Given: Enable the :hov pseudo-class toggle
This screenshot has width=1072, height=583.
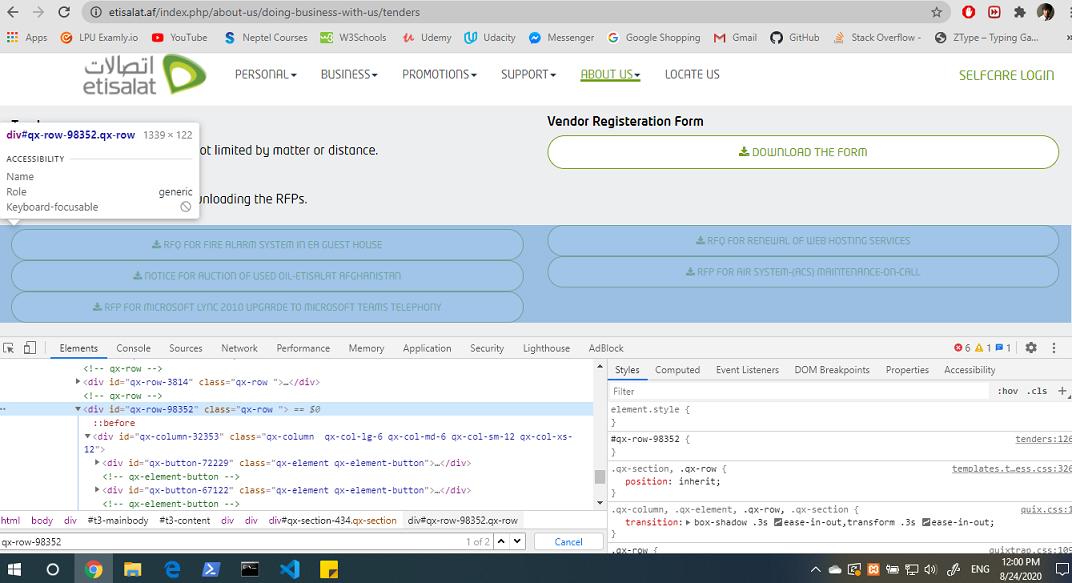Looking at the screenshot, I should point(1009,390).
